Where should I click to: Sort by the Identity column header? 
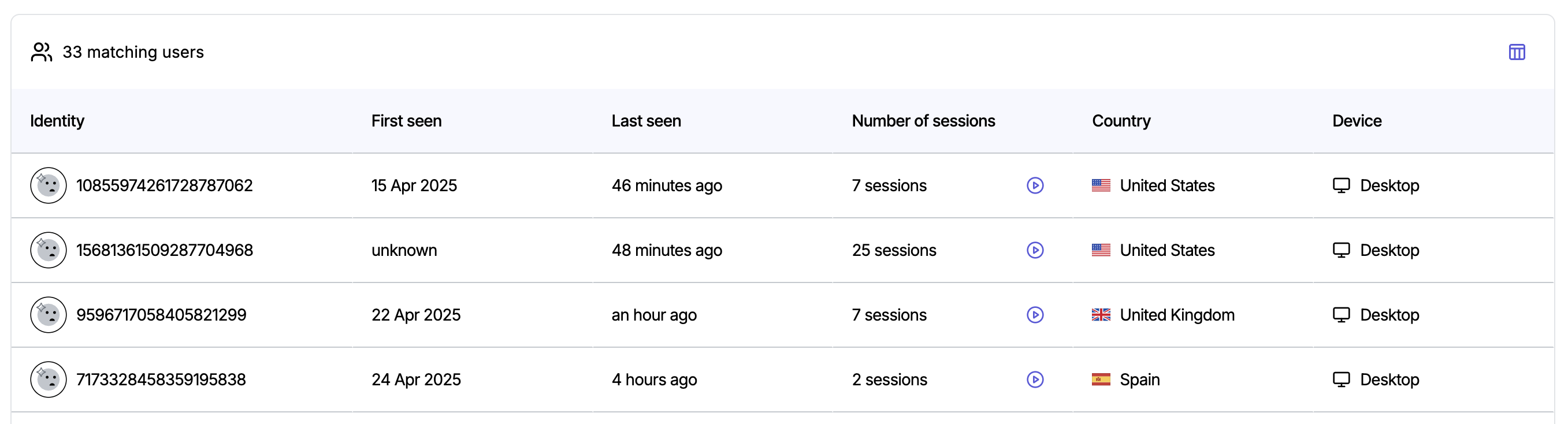(57, 121)
